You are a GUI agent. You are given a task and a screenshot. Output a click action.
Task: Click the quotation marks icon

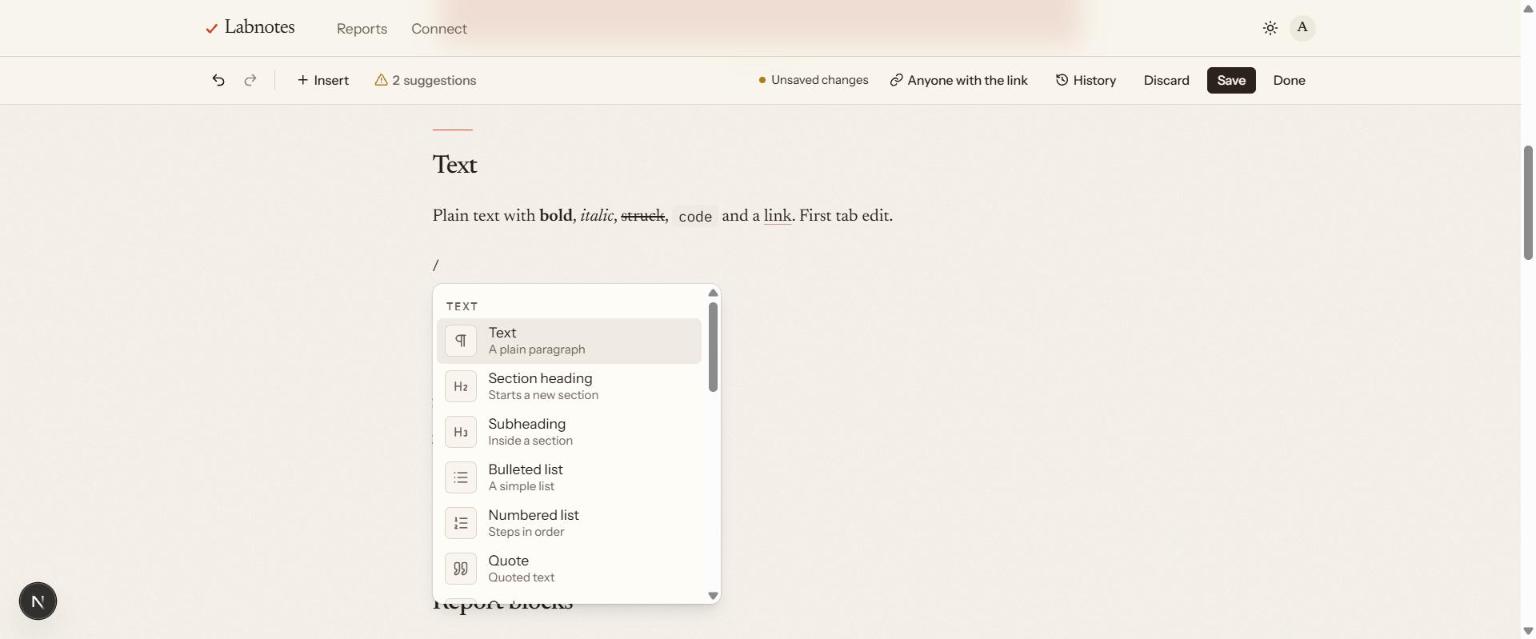(x=461, y=569)
